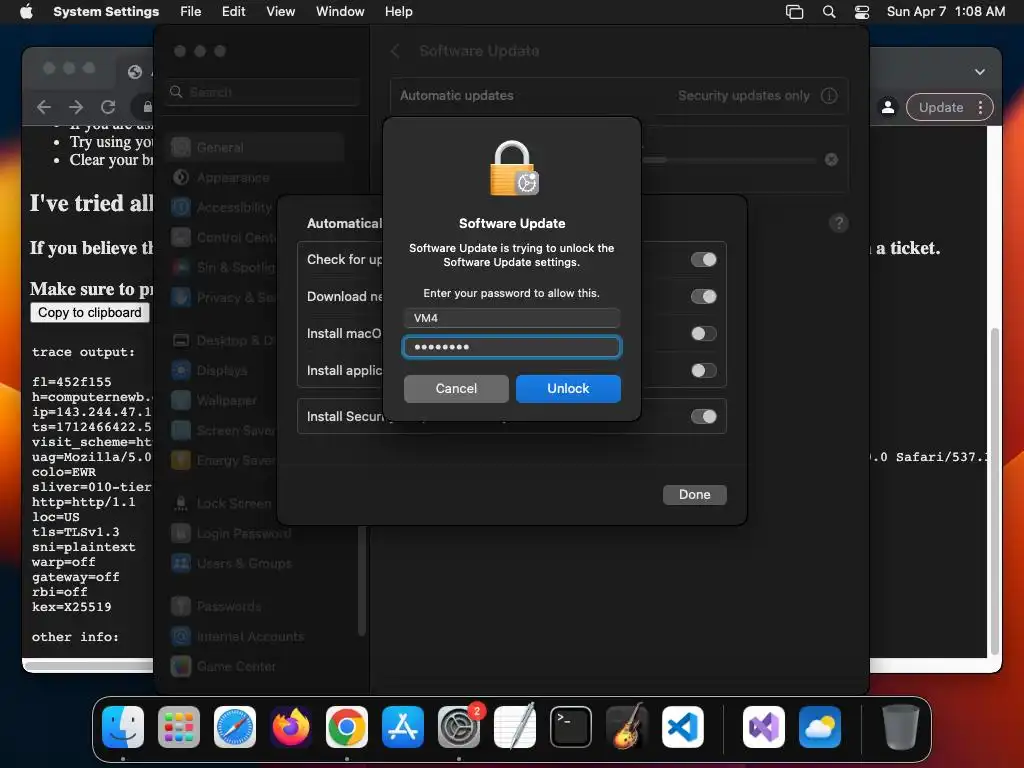The image size is (1024, 768).
Task: Open System Settings from the Dock
Action: (458, 727)
